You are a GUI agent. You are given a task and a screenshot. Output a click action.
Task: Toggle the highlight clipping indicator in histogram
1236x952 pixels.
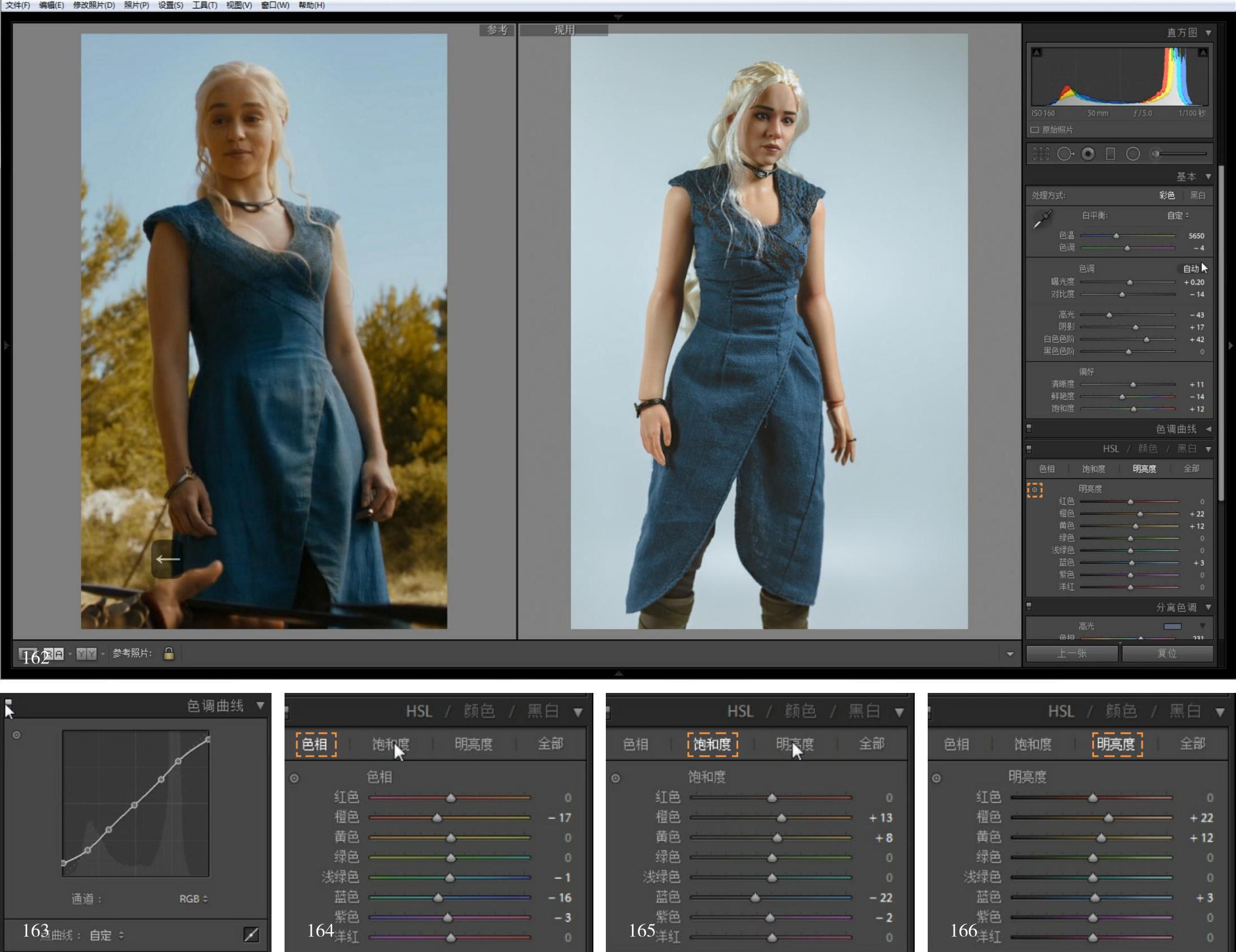(1203, 53)
